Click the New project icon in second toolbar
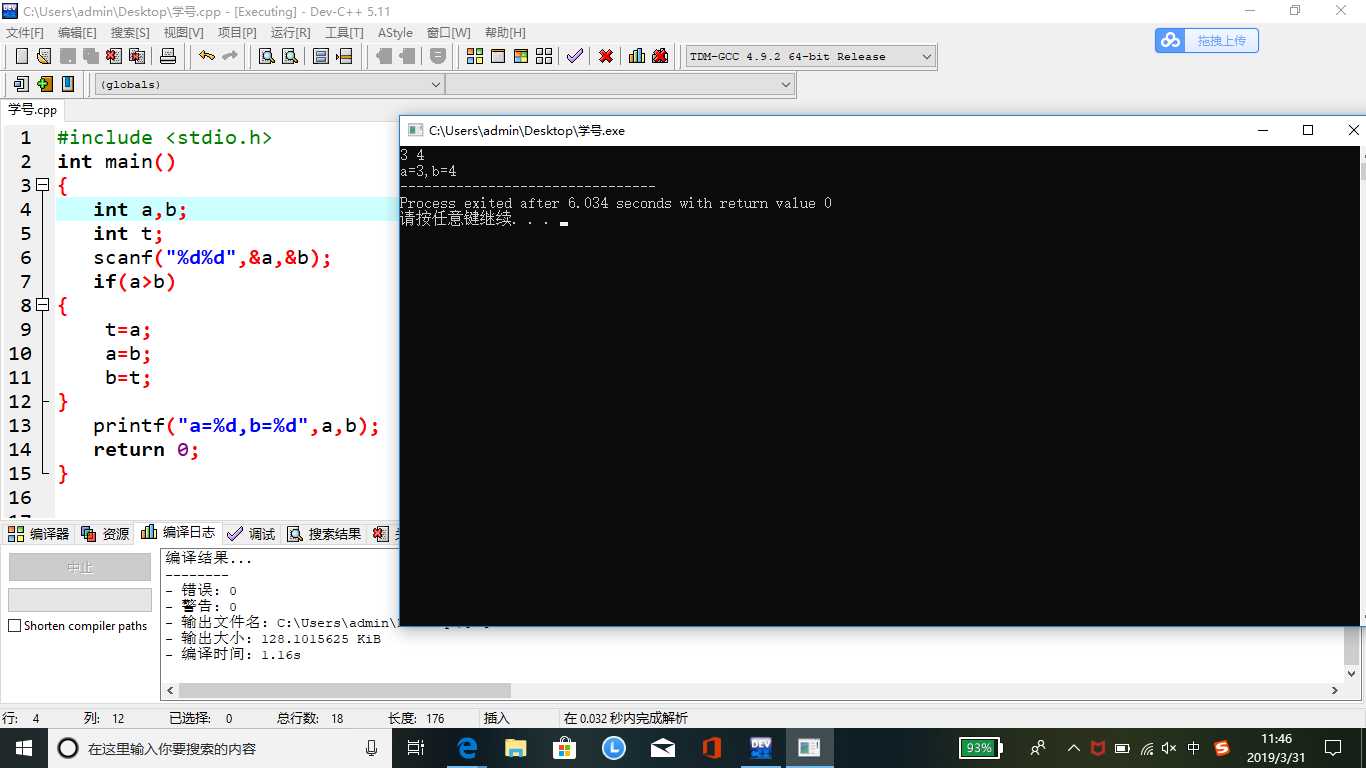This screenshot has height=768, width=1366. (20, 84)
